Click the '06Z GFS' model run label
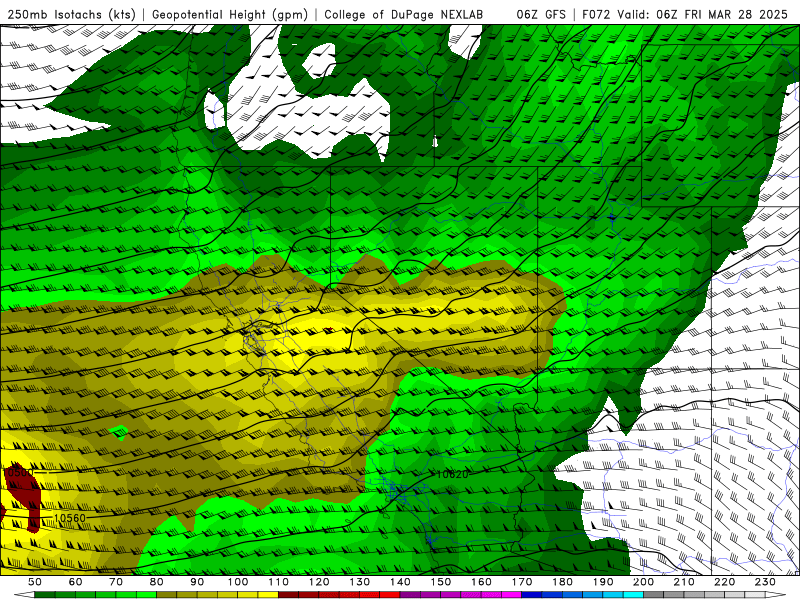Viewport: 800px width, 600px height. (x=541, y=15)
